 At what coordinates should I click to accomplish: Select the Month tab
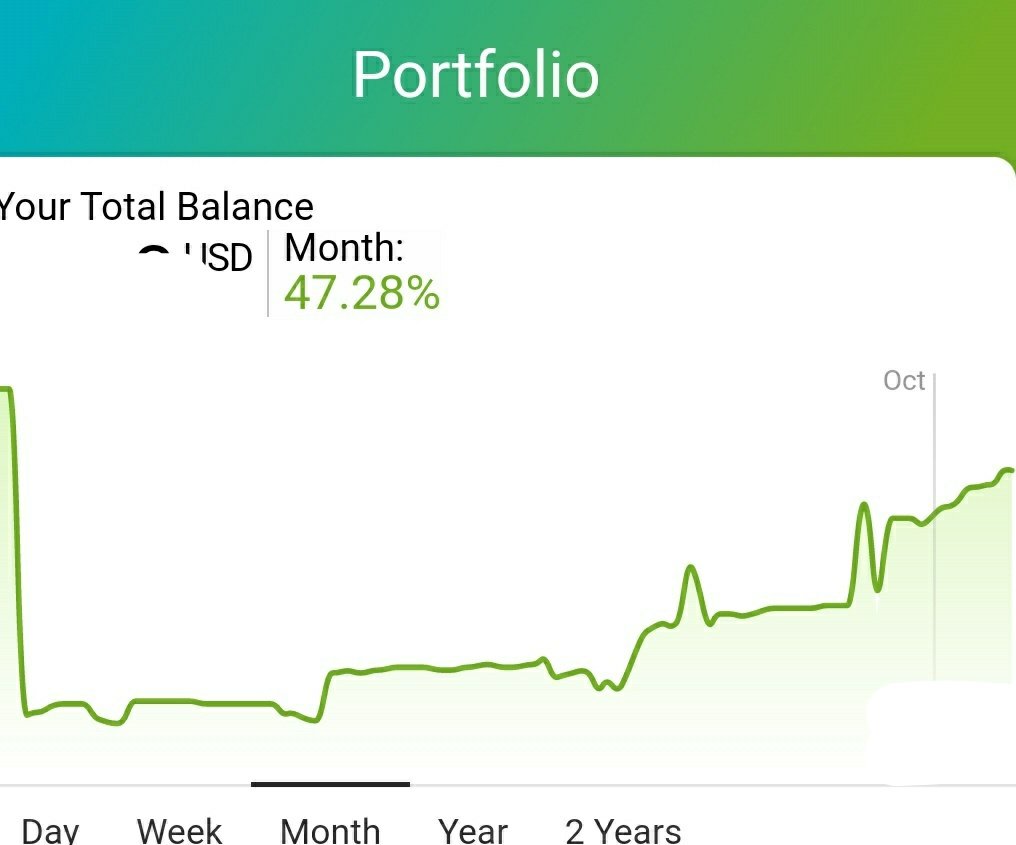coord(330,830)
